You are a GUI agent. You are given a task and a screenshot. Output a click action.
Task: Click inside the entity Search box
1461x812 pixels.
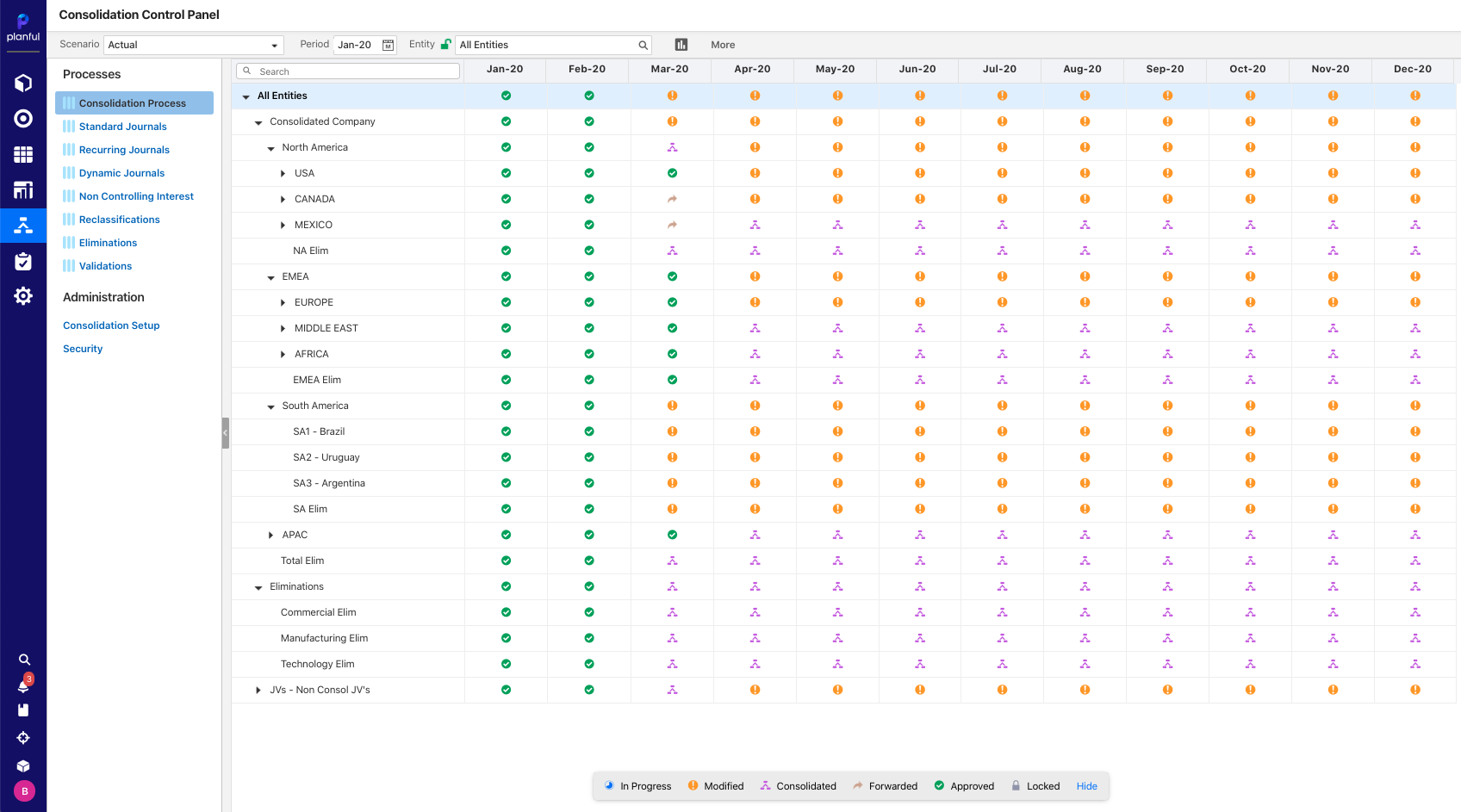(x=347, y=71)
